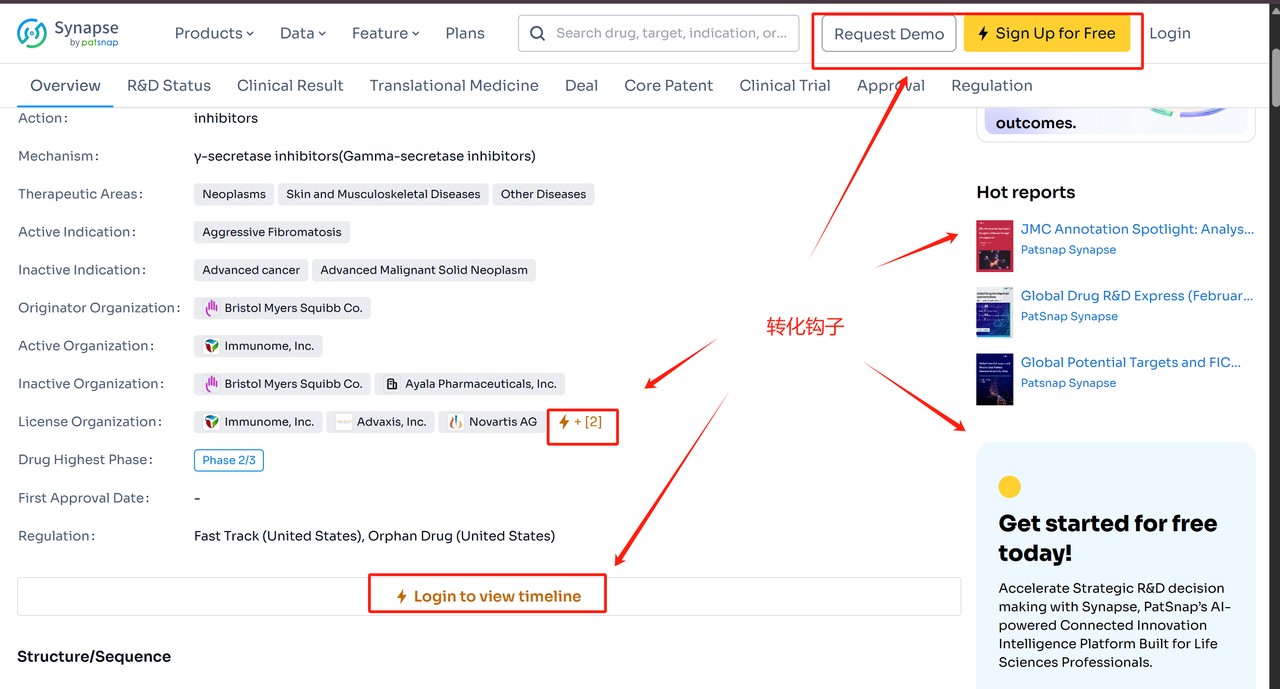This screenshot has height=689, width=1280.
Task: Click the Synapse by Patsnap logo
Action: [x=68, y=33]
